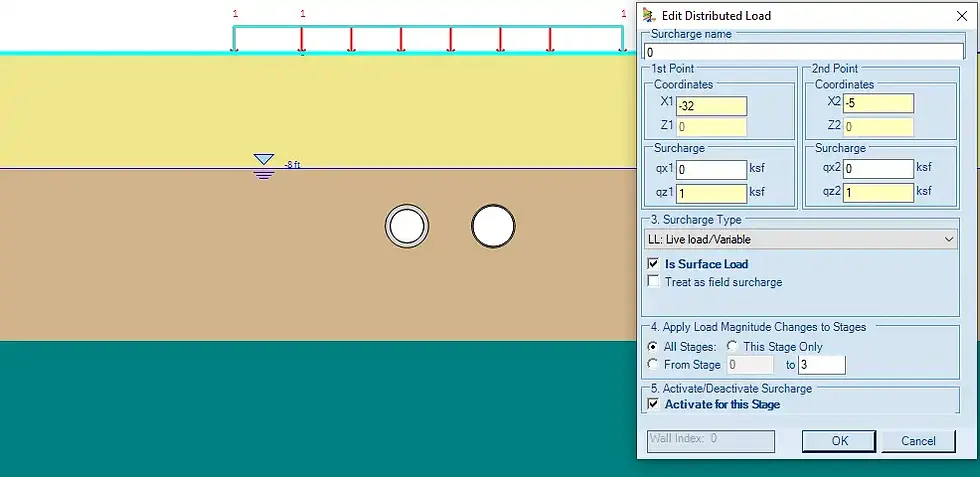Viewport: 980px width, 477px height.
Task: Toggle Activate for this Stage checkbox
Action: point(653,404)
